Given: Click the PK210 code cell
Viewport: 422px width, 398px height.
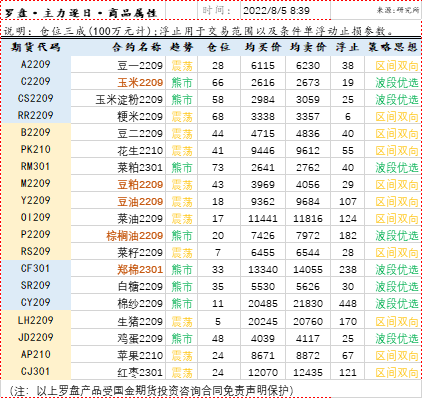Looking at the screenshot, I should [36, 149].
